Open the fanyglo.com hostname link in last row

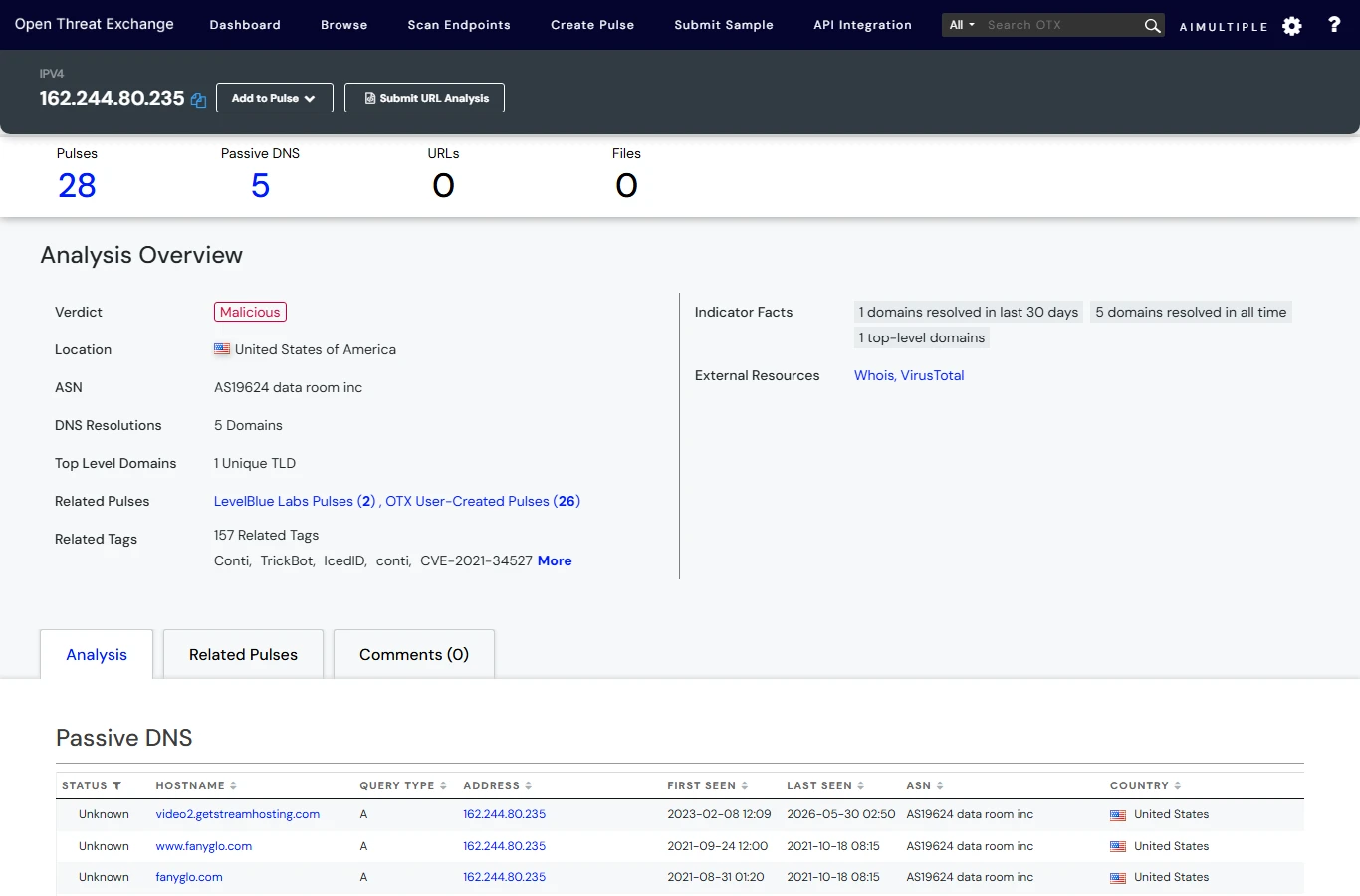click(x=189, y=877)
